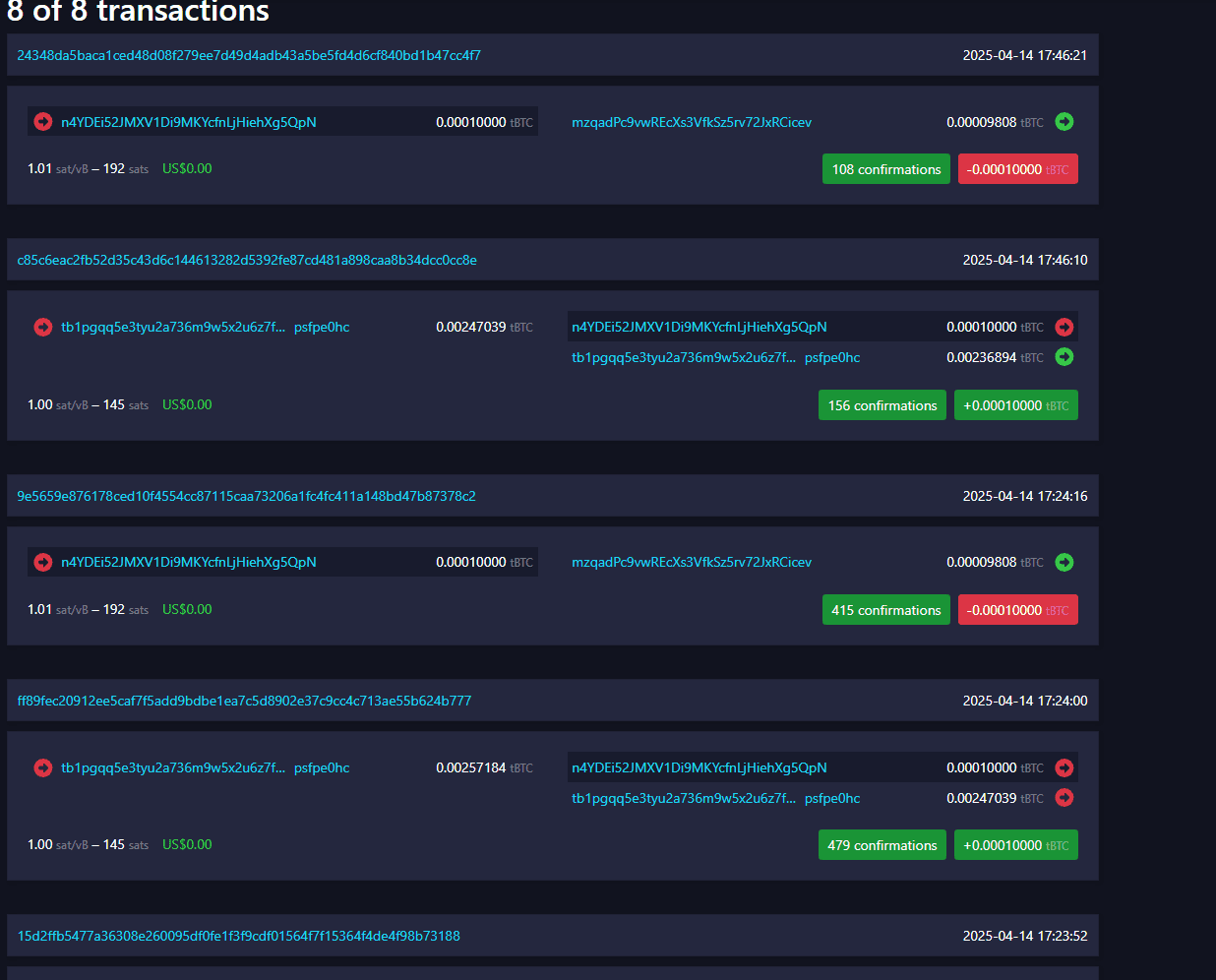Screen dimensions: 1216x980
Task: Click red input arrow icon in 17:24:00 transaction
Action: (x=43, y=767)
